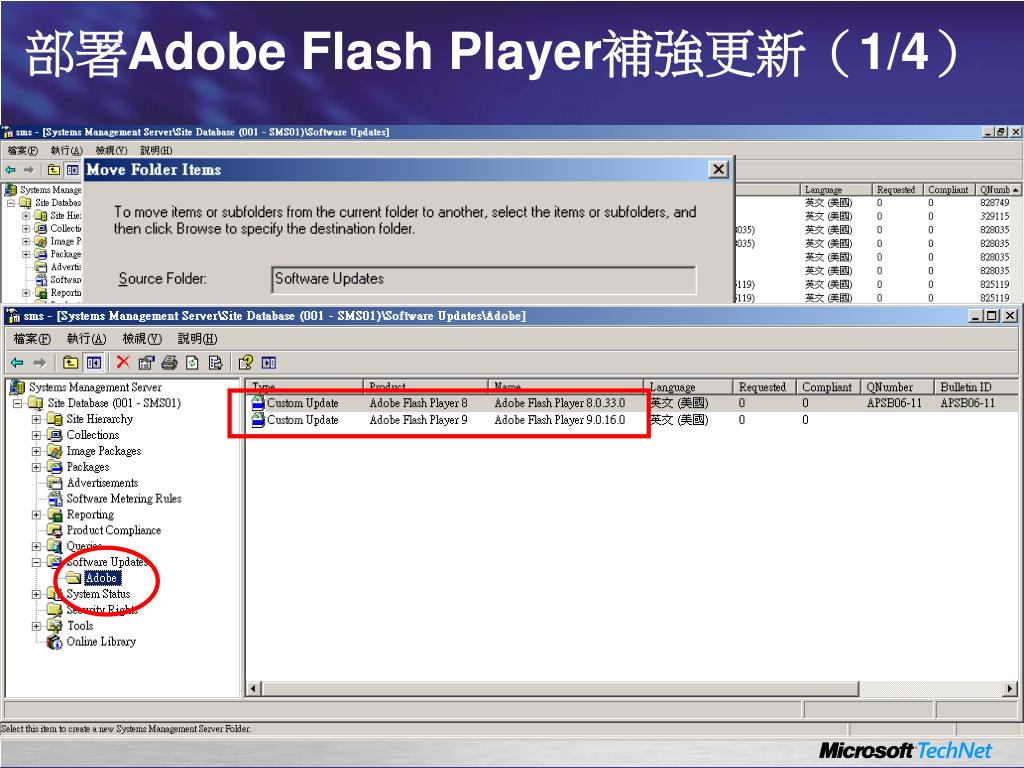Viewport: 1024px width, 768px height.
Task: Click the Advertisements node icon
Action: coord(55,483)
